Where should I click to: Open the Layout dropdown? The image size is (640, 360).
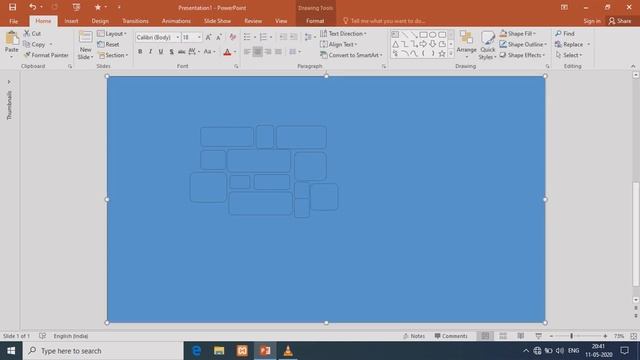click(x=112, y=33)
